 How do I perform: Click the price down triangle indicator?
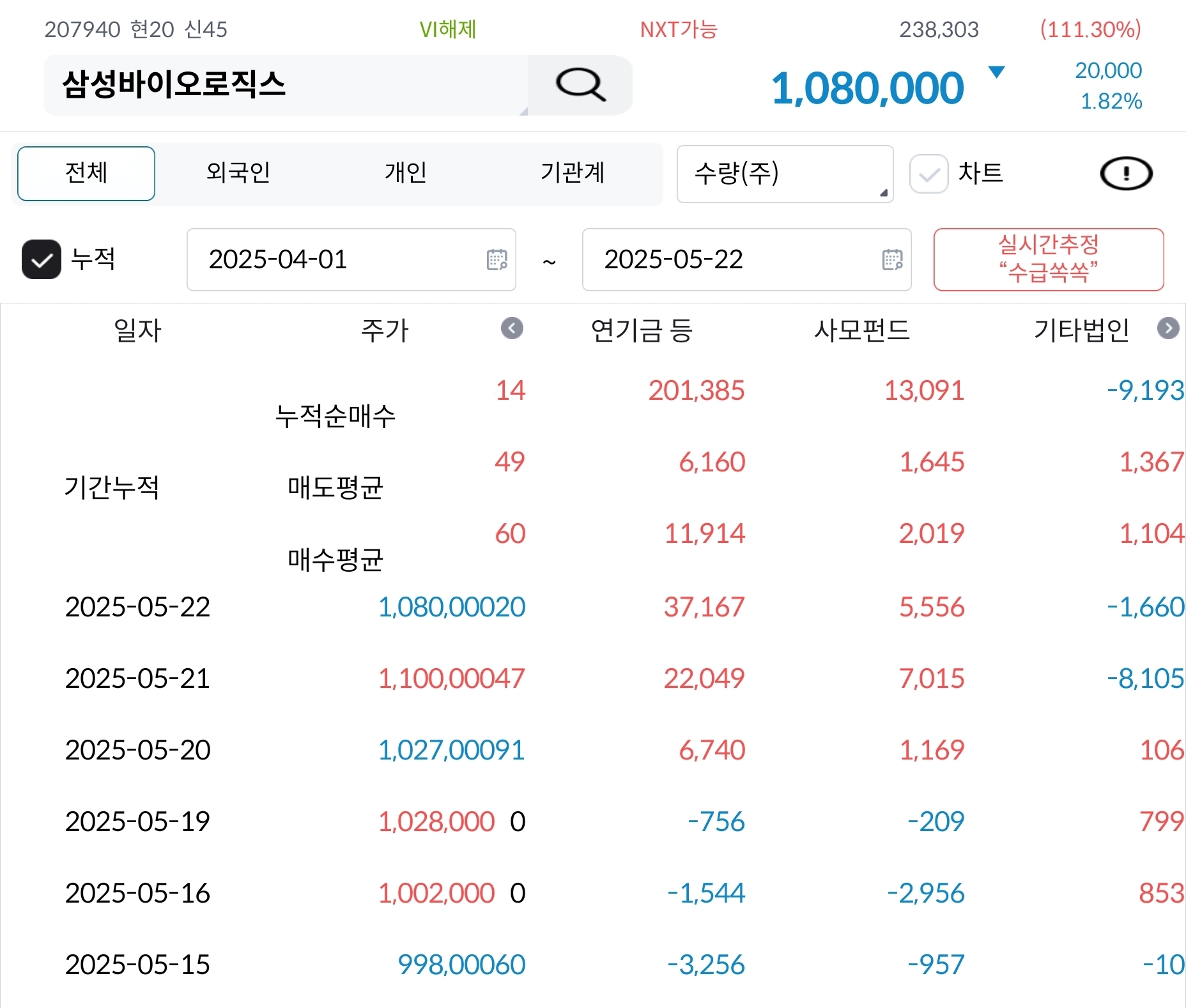point(996,72)
